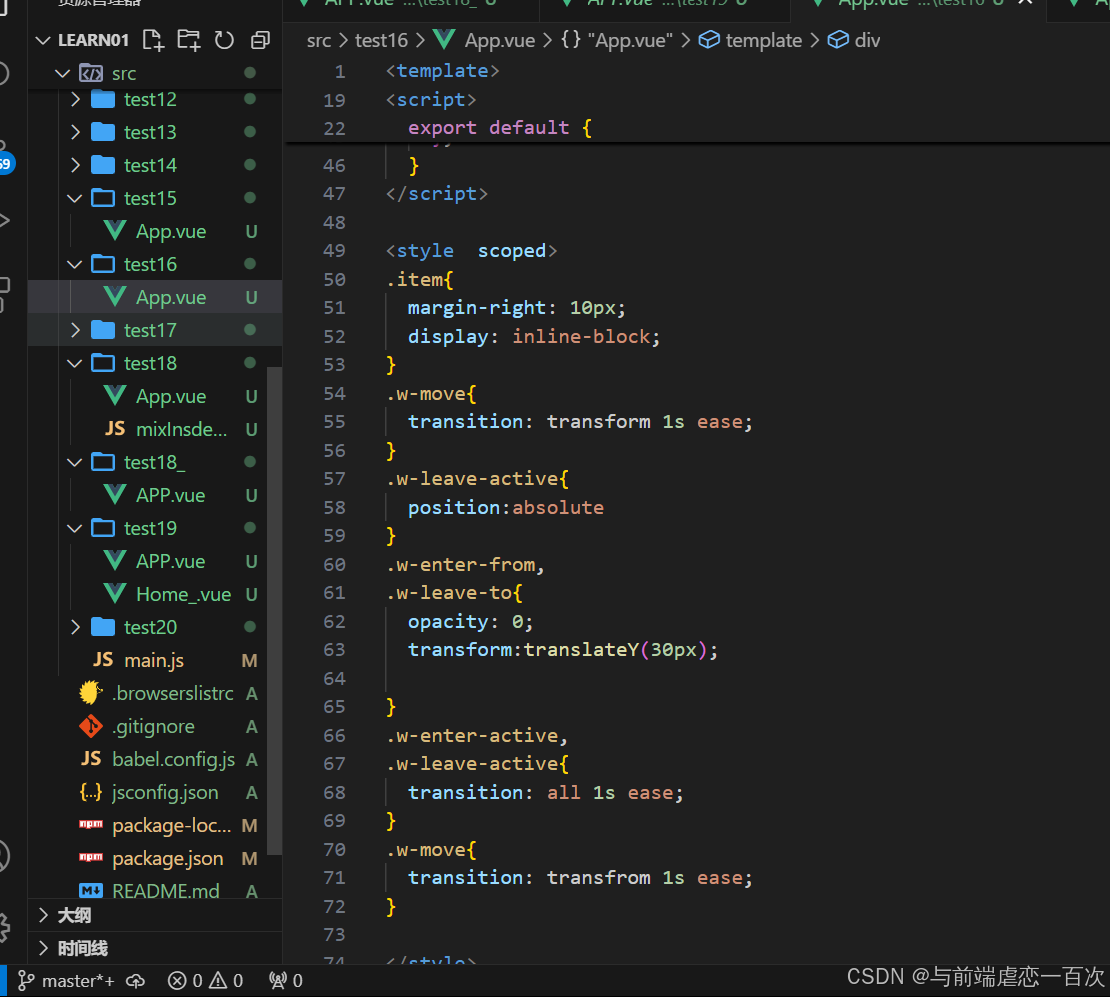Collapse the test15 folder
Screen dimensions: 1110x997
tap(75, 198)
